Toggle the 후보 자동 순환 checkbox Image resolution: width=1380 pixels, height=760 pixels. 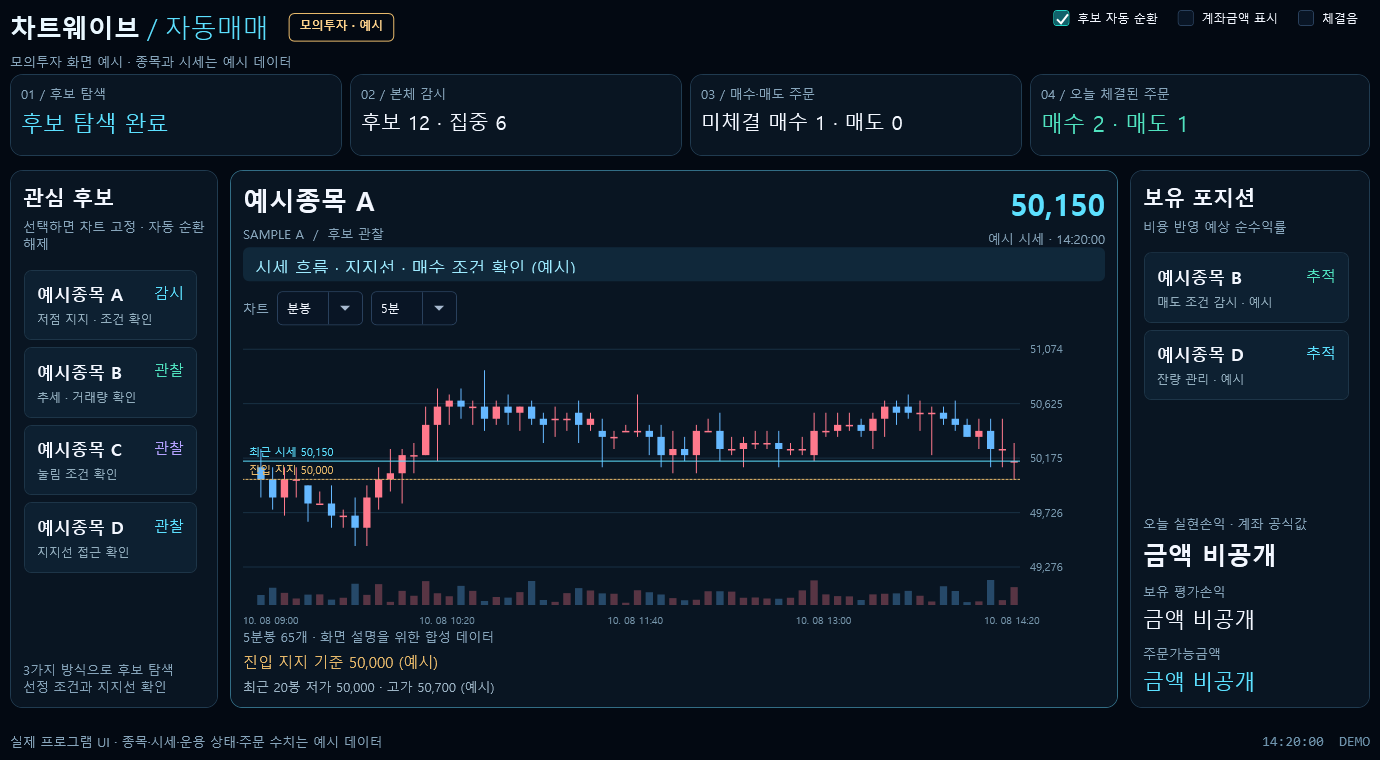click(x=1062, y=18)
